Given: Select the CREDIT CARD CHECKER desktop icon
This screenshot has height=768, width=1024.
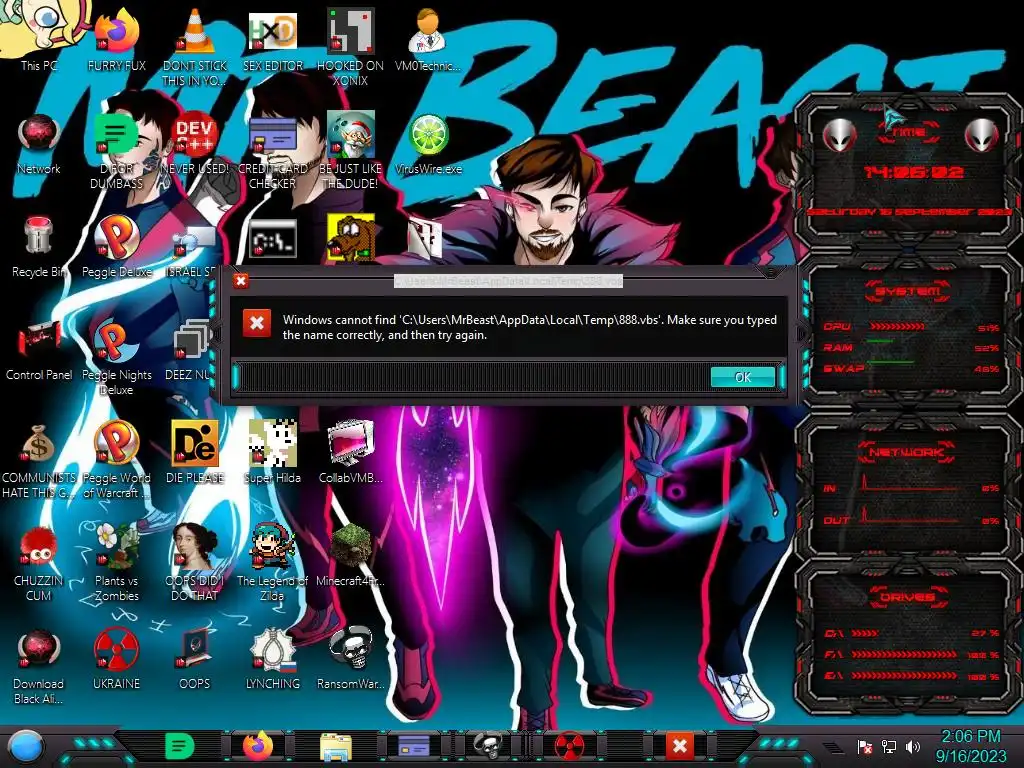Looking at the screenshot, I should [x=273, y=152].
